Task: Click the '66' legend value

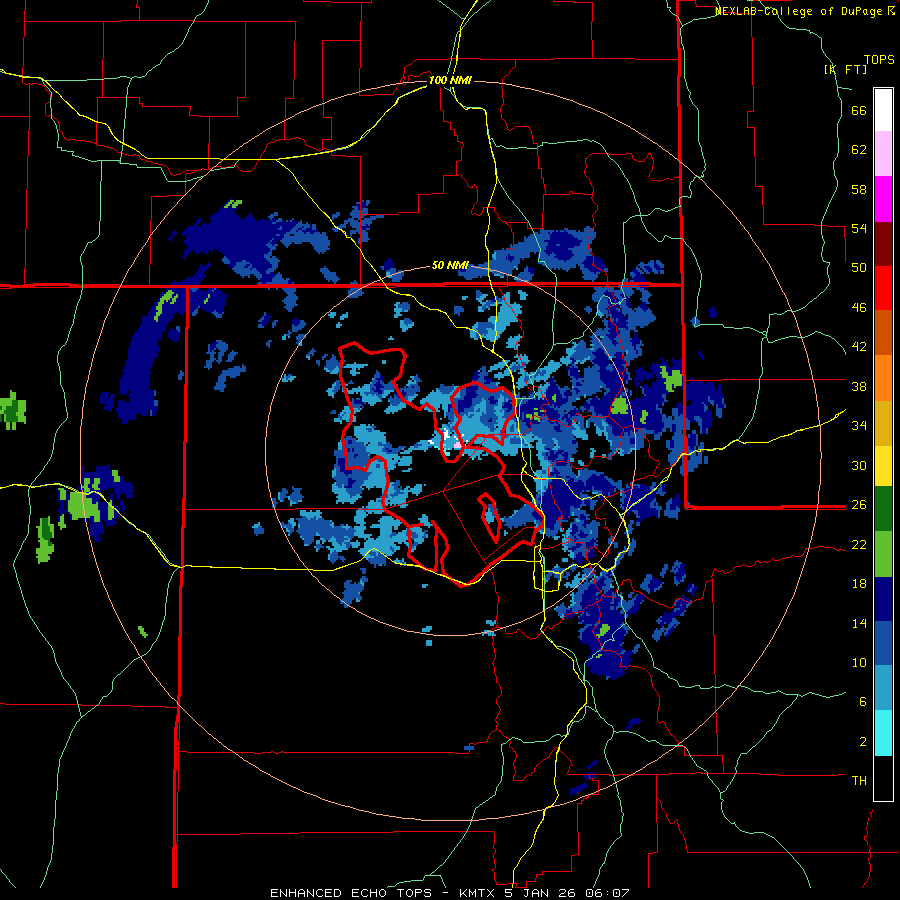Action: [859, 111]
